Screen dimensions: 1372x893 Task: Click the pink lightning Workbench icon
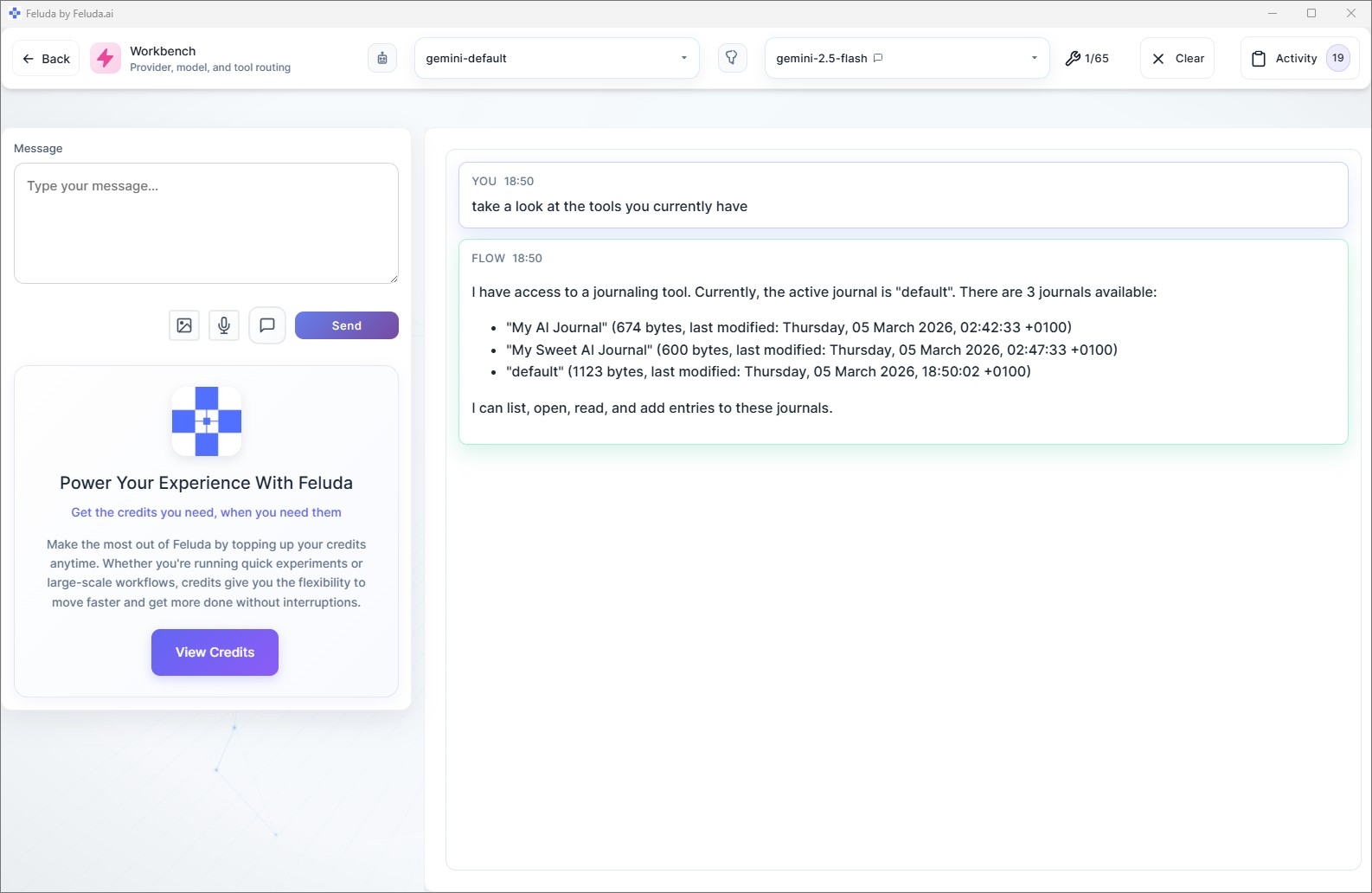coord(106,58)
